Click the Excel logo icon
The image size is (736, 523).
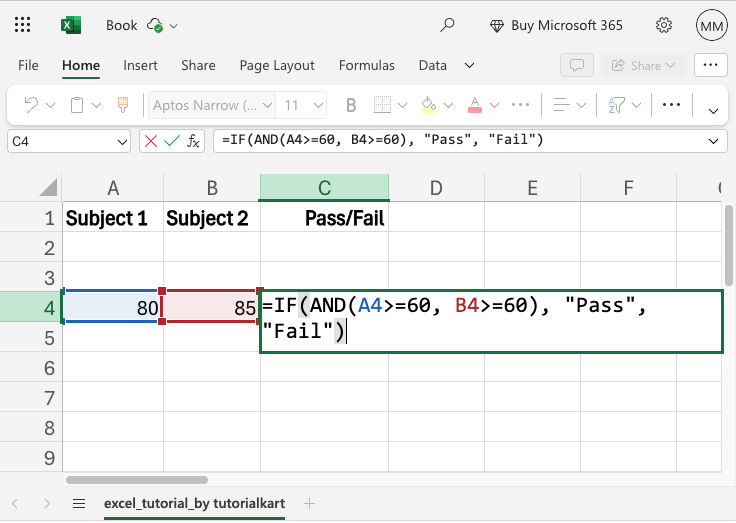click(71, 25)
